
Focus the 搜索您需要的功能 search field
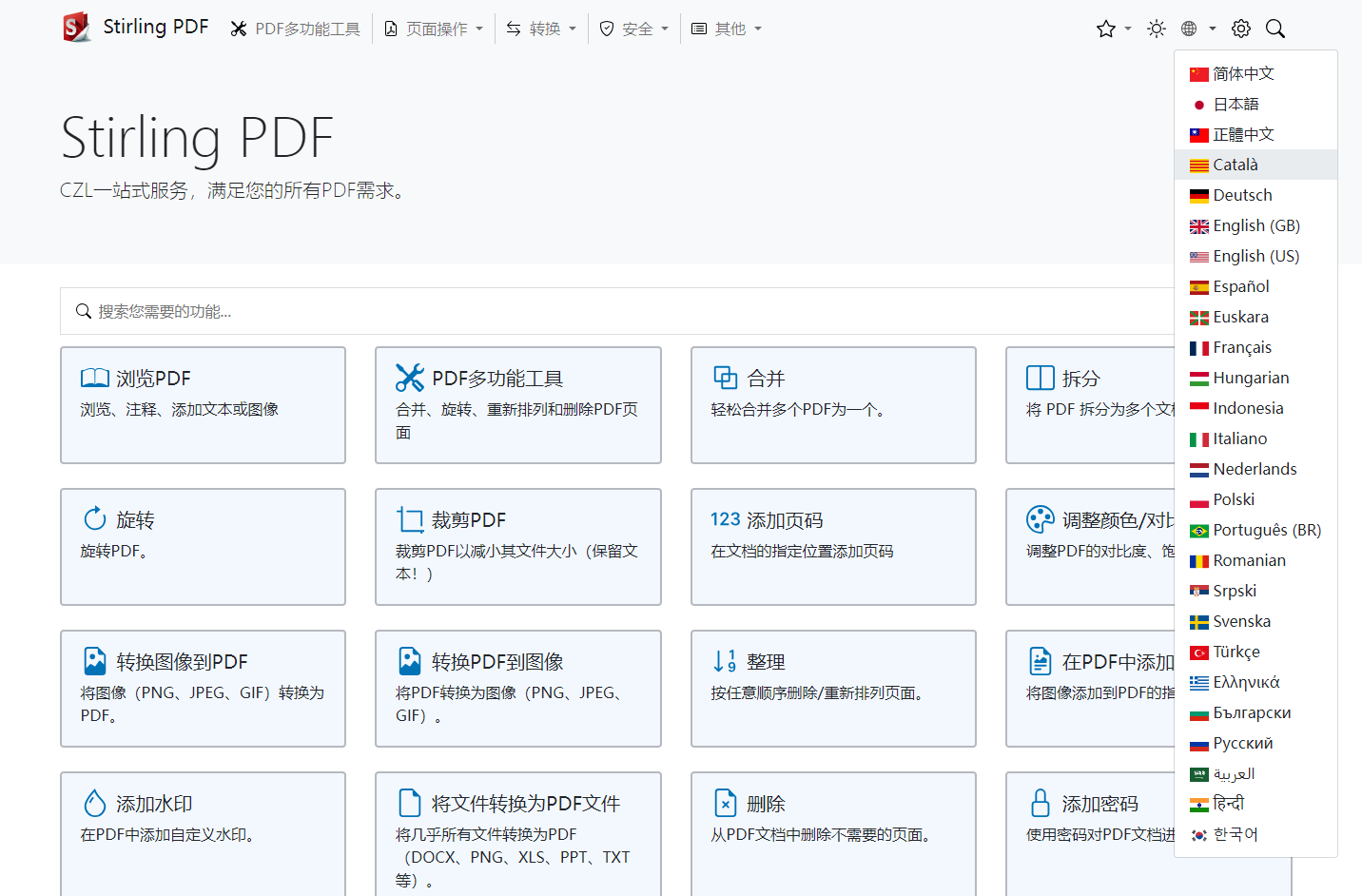click(618, 311)
